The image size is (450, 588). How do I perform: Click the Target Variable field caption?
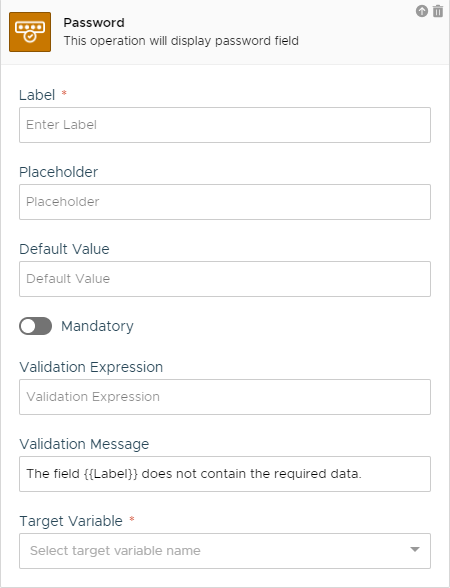pyautogui.click(x=71, y=521)
